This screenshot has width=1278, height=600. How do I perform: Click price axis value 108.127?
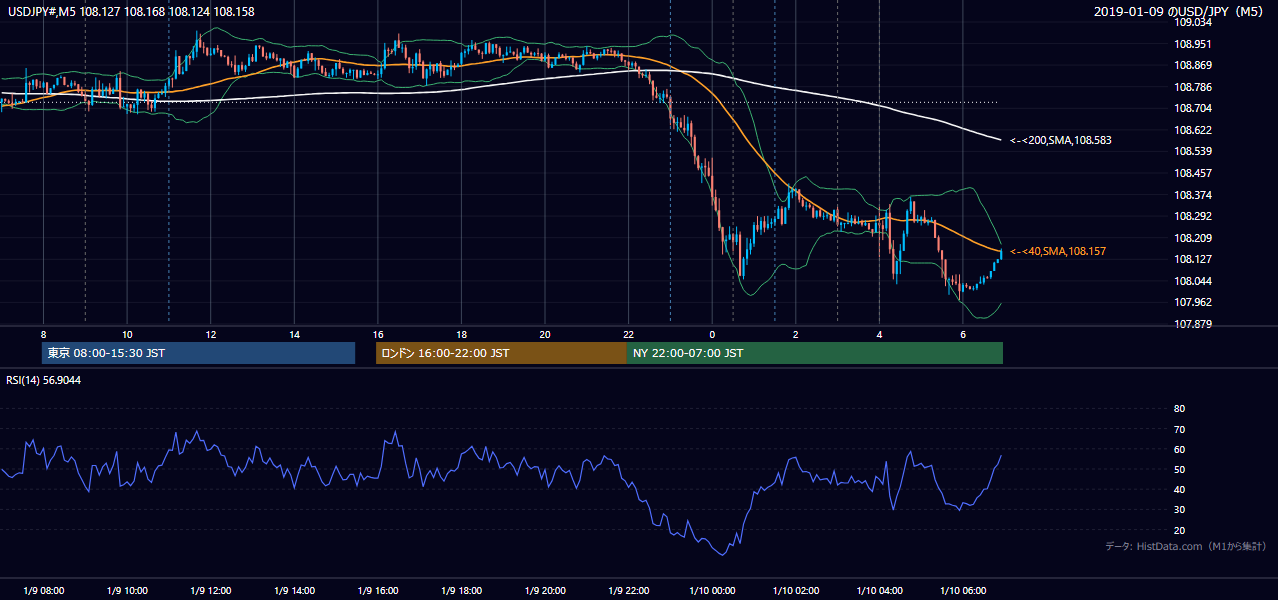(x=1192, y=259)
